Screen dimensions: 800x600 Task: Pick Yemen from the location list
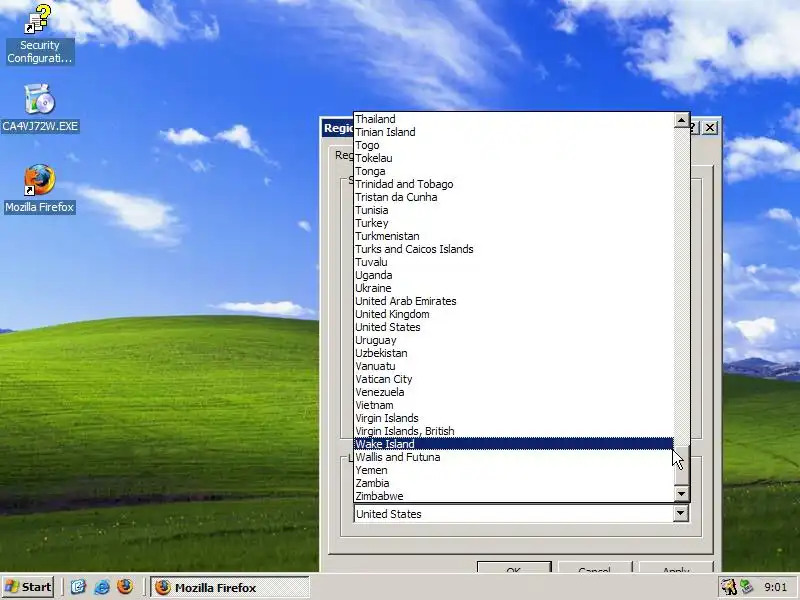click(x=514, y=470)
